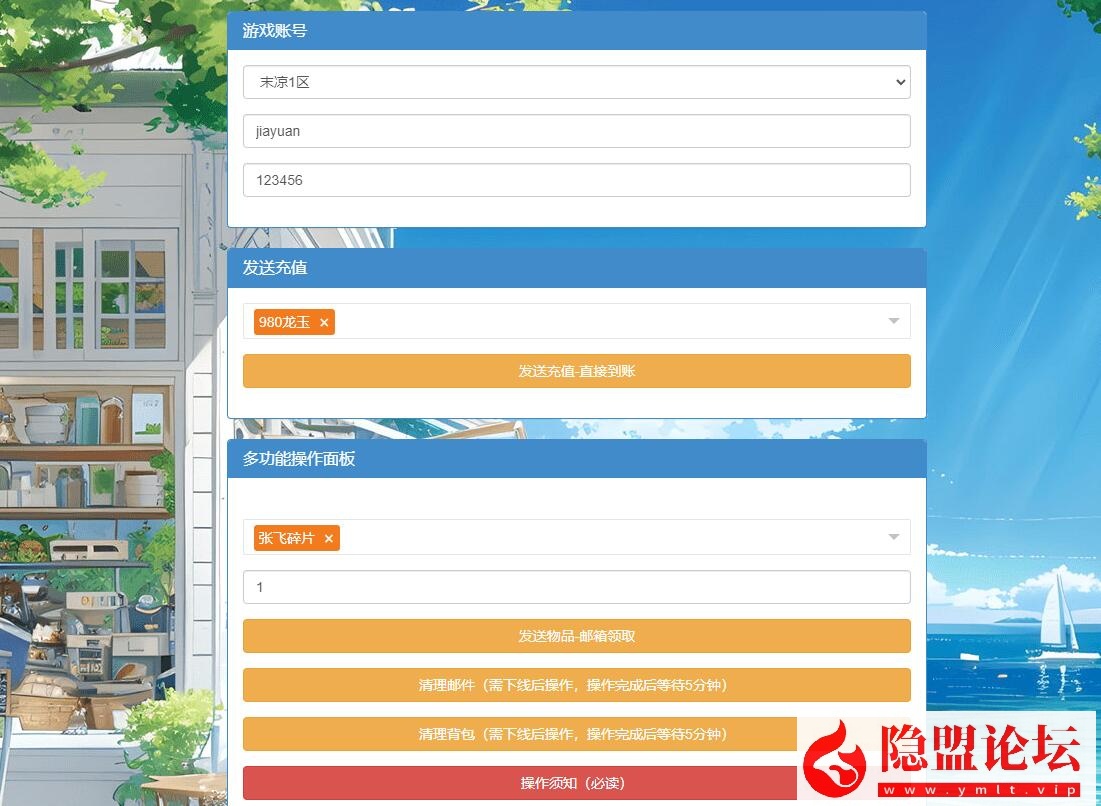Image resolution: width=1101 pixels, height=806 pixels.
Task: Click the 清理背包 button
Action: 520,734
